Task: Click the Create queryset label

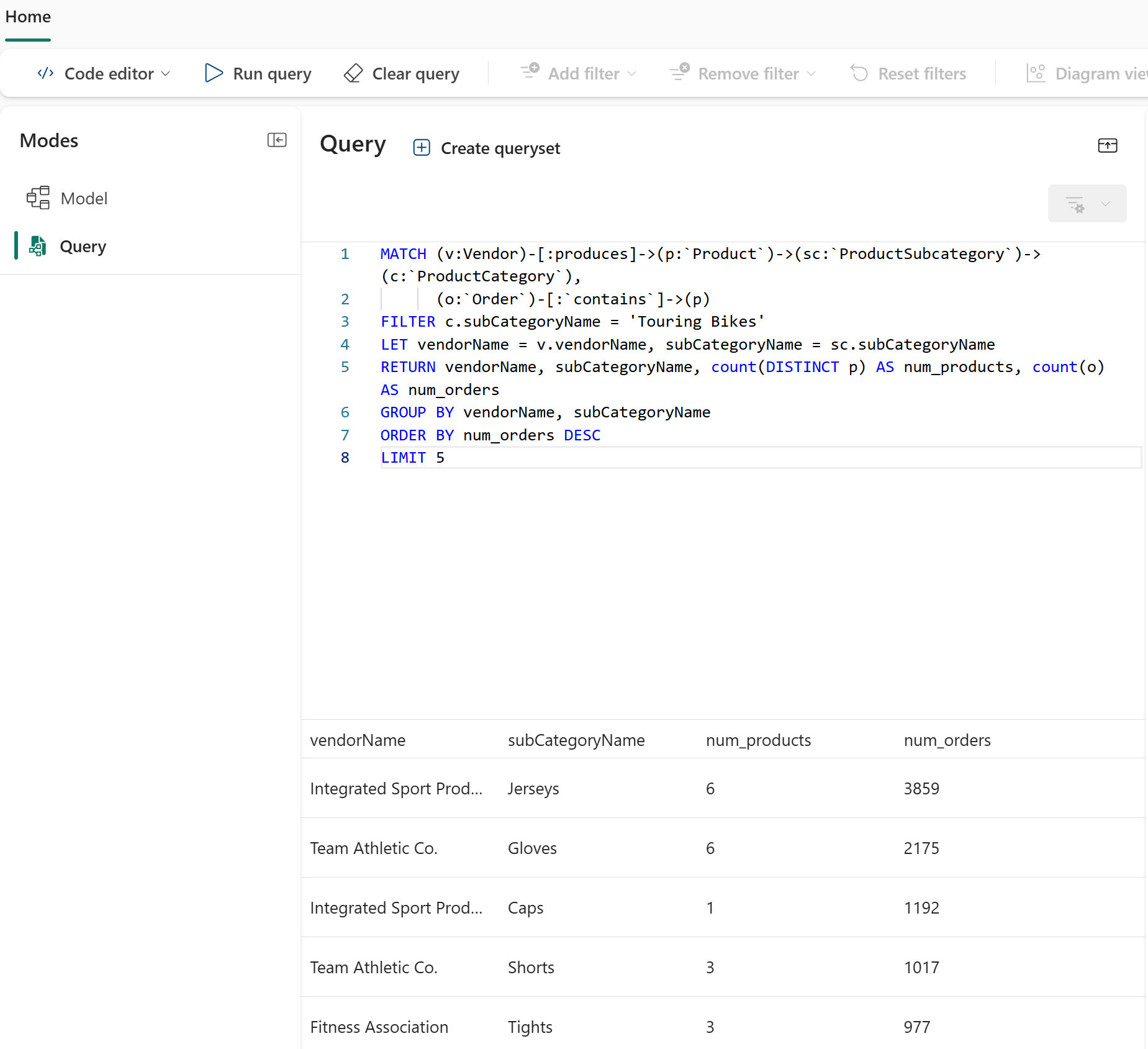Action: (500, 148)
